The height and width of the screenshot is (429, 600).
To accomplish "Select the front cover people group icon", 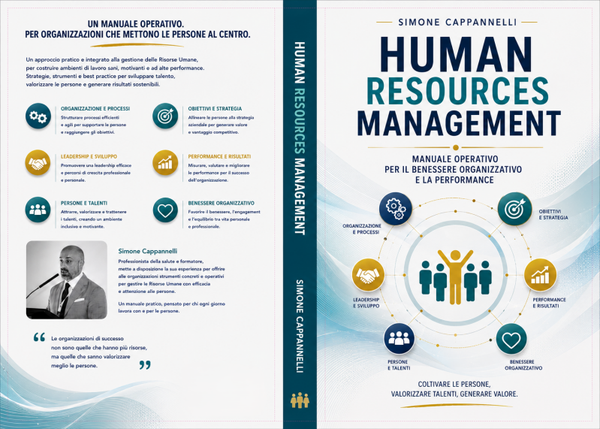I will [399, 338].
